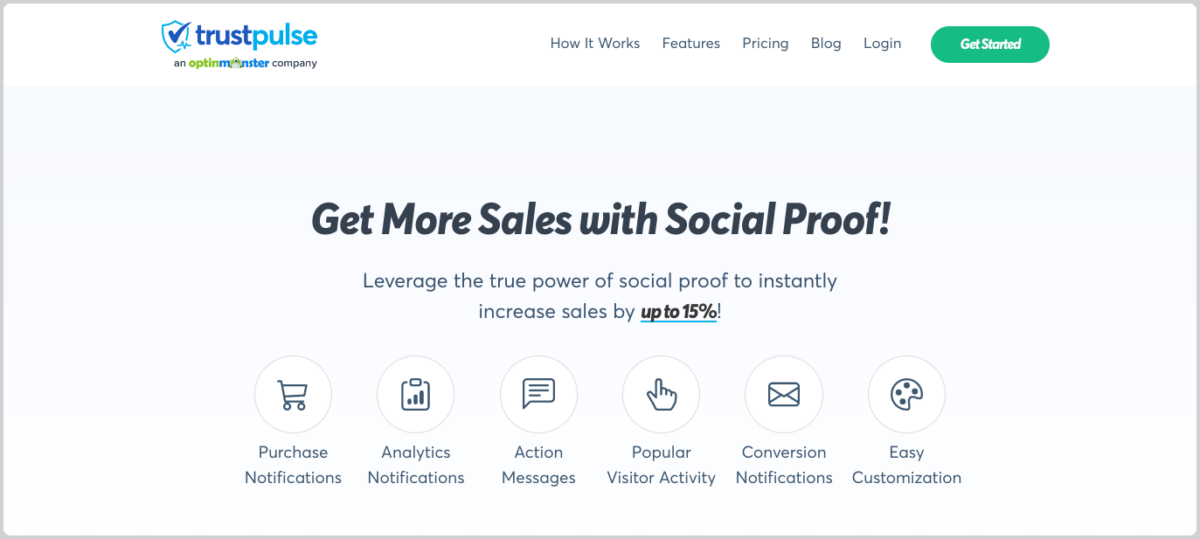Open the Easy Customization text label
This screenshot has height=539, width=1200.
click(907, 465)
